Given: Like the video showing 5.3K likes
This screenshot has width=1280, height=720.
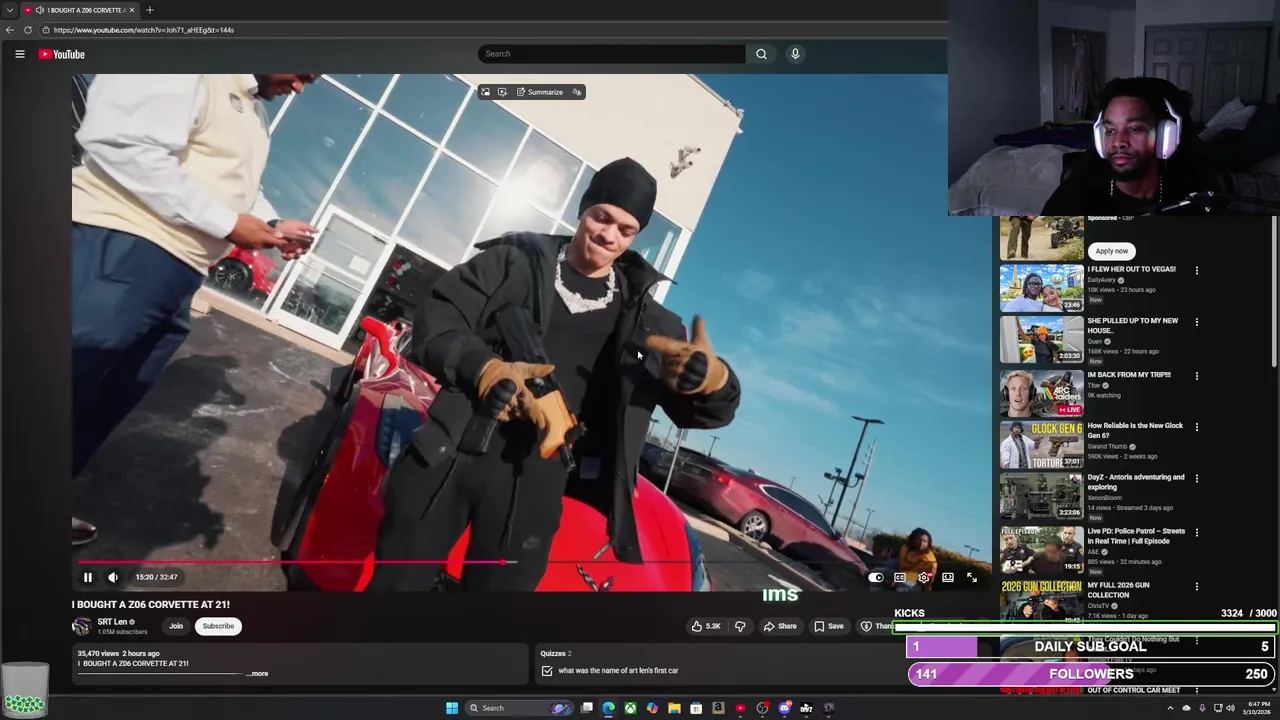Looking at the screenshot, I should [706, 626].
